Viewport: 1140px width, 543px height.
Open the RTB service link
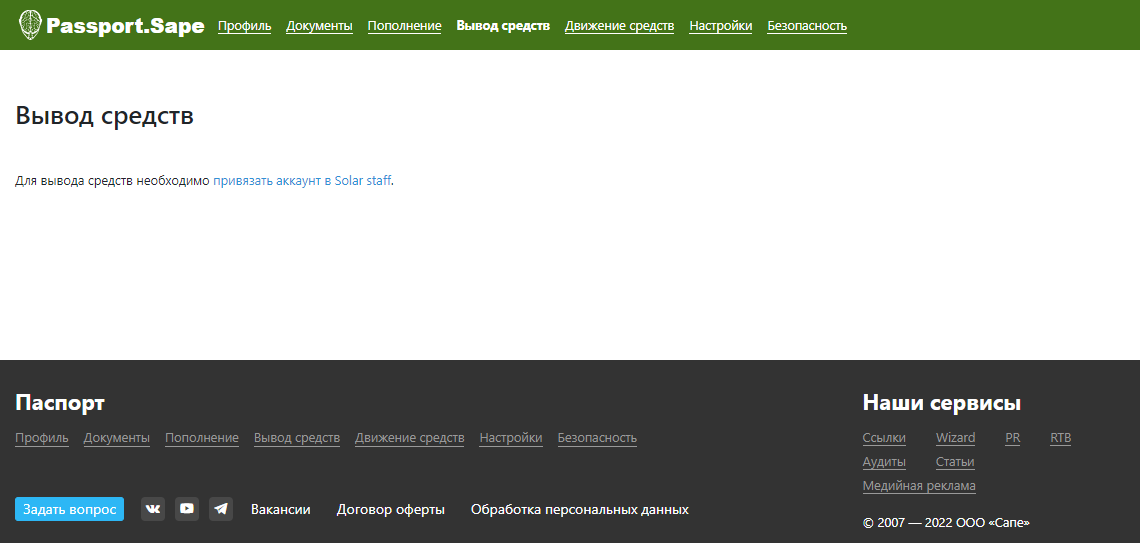pos(1061,438)
